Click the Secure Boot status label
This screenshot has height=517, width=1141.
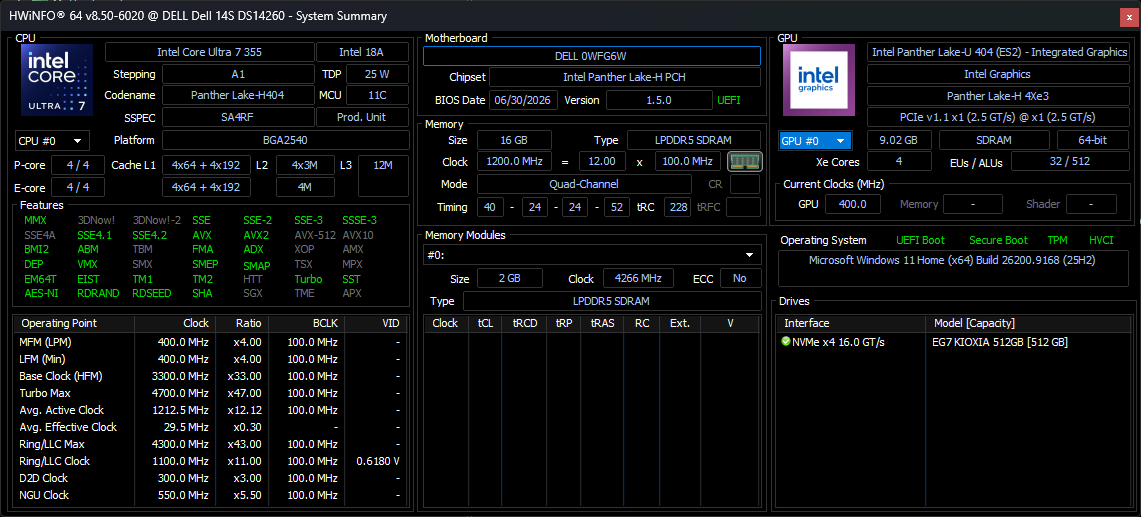click(998, 240)
